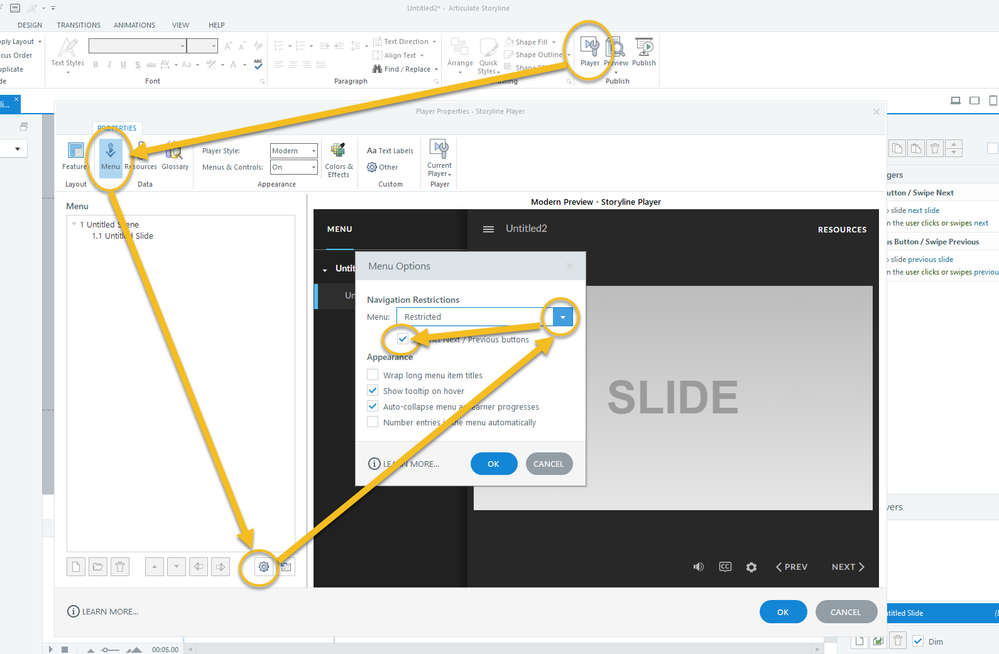The image size is (999, 654).
Task: Select 1.1 Untitled Slide in menu tree
Action: pyautogui.click(x=122, y=236)
